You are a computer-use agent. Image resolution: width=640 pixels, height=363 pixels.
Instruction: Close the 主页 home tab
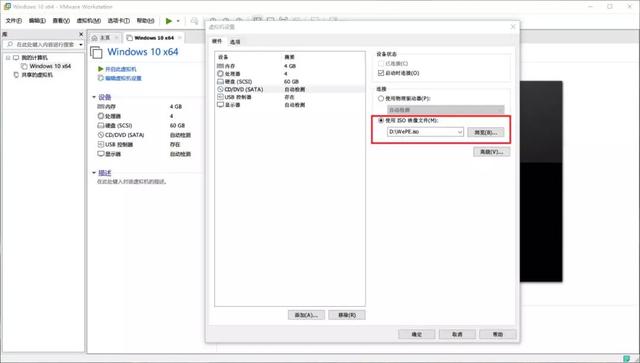(x=116, y=38)
